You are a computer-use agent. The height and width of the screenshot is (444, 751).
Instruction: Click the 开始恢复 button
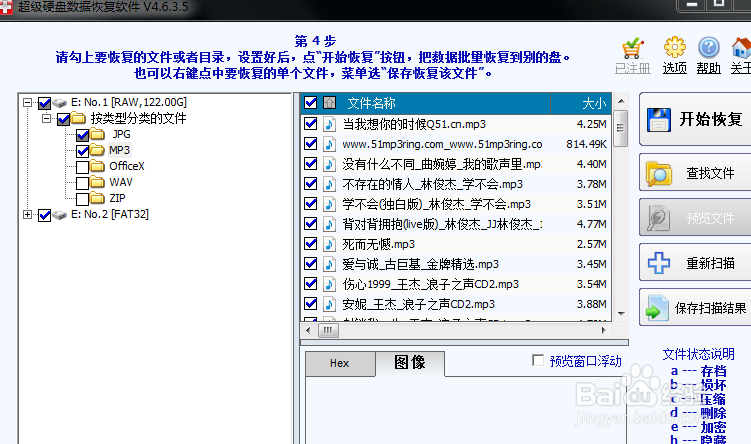695,119
